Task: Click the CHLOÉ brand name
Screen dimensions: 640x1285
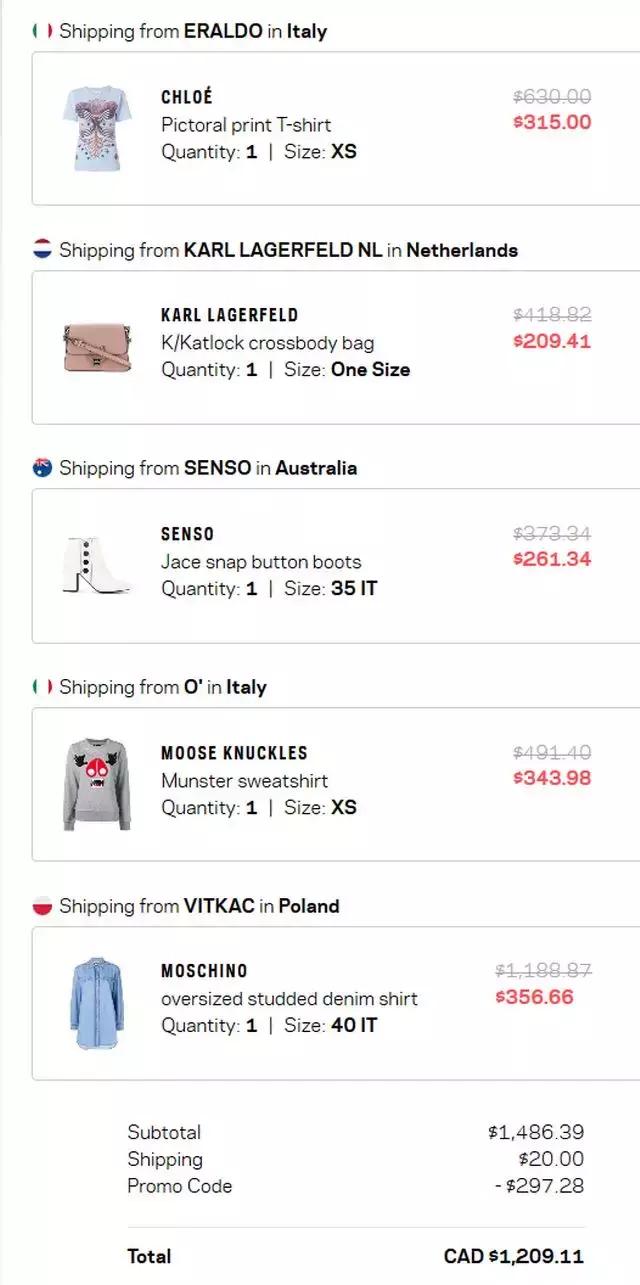Action: [x=187, y=97]
